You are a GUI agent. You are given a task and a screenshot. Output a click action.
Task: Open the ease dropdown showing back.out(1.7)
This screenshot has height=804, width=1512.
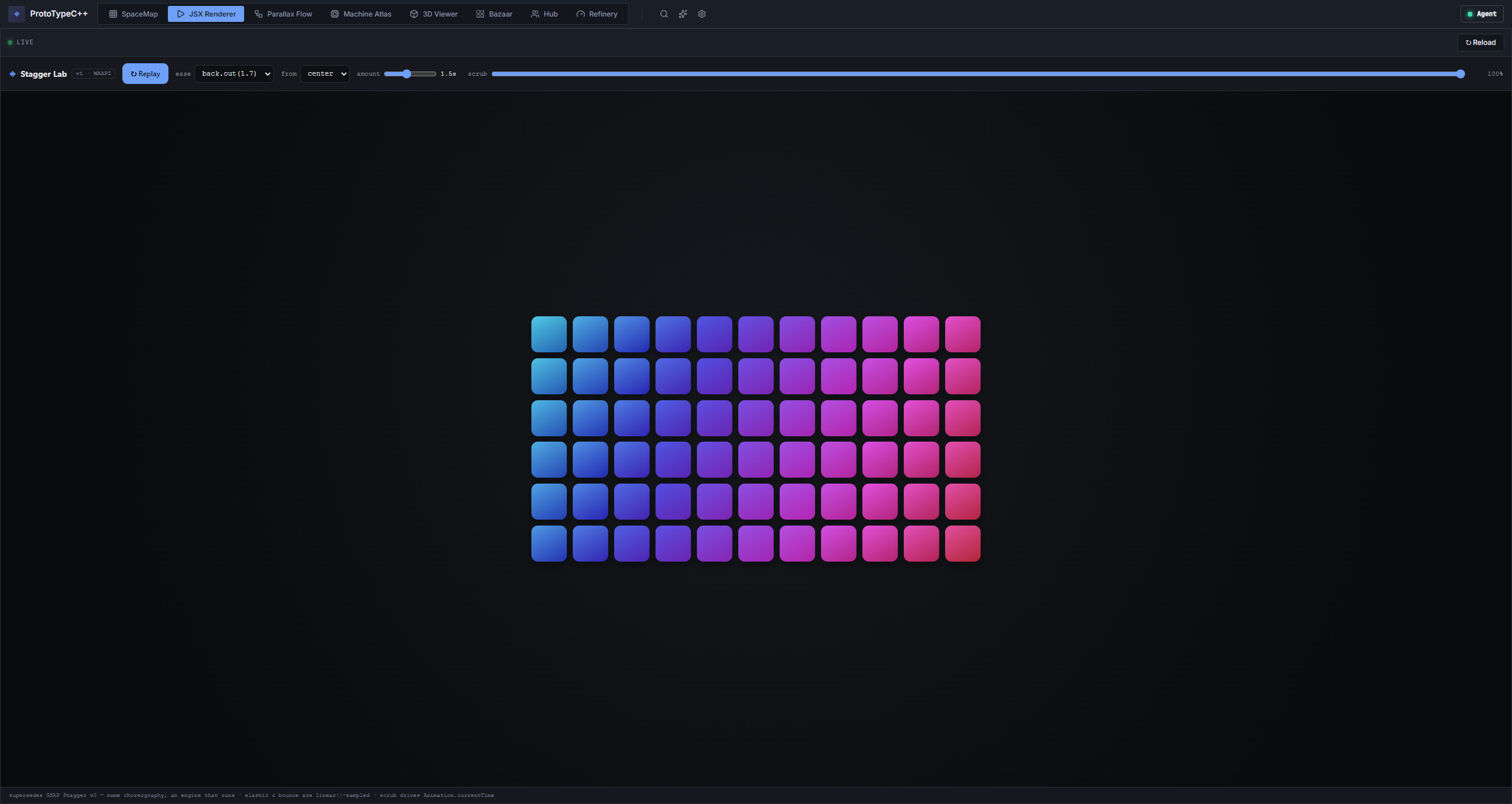pyautogui.click(x=234, y=74)
